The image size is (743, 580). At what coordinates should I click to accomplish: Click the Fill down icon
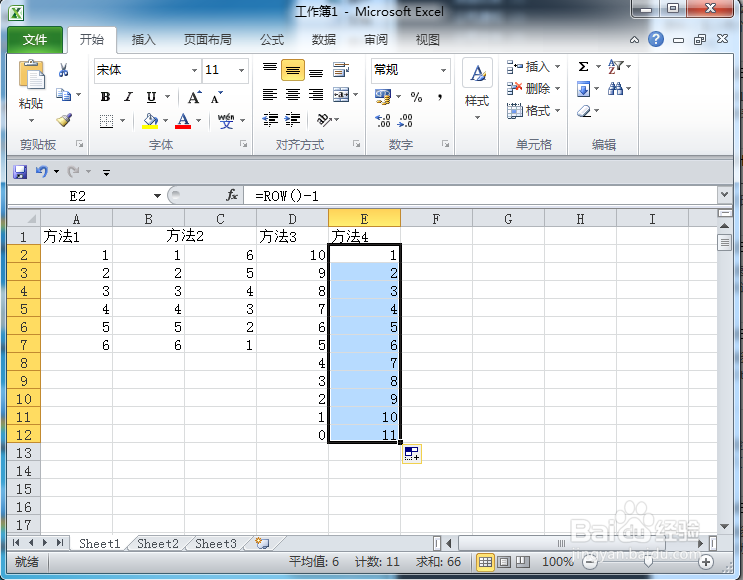pyautogui.click(x=583, y=89)
